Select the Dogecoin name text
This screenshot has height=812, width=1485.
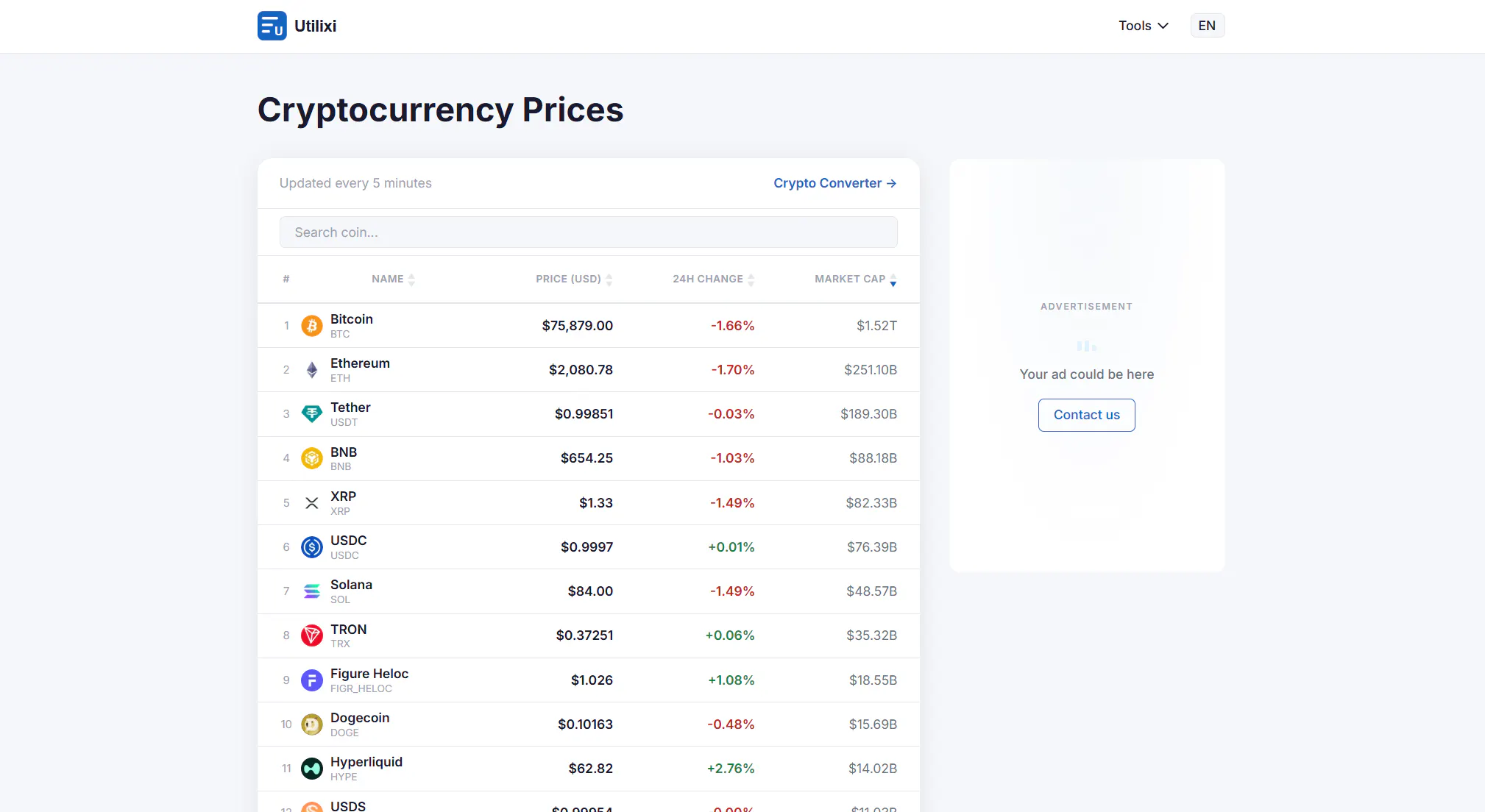360,718
